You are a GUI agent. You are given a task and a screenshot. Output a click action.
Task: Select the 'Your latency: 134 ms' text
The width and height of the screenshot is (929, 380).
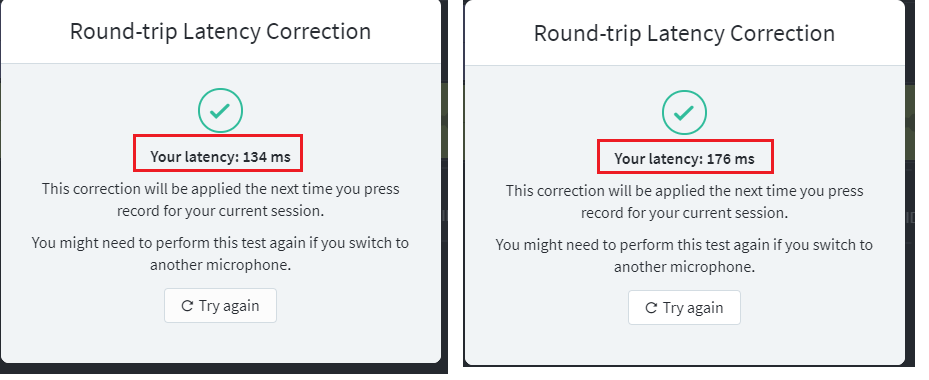coord(220,157)
